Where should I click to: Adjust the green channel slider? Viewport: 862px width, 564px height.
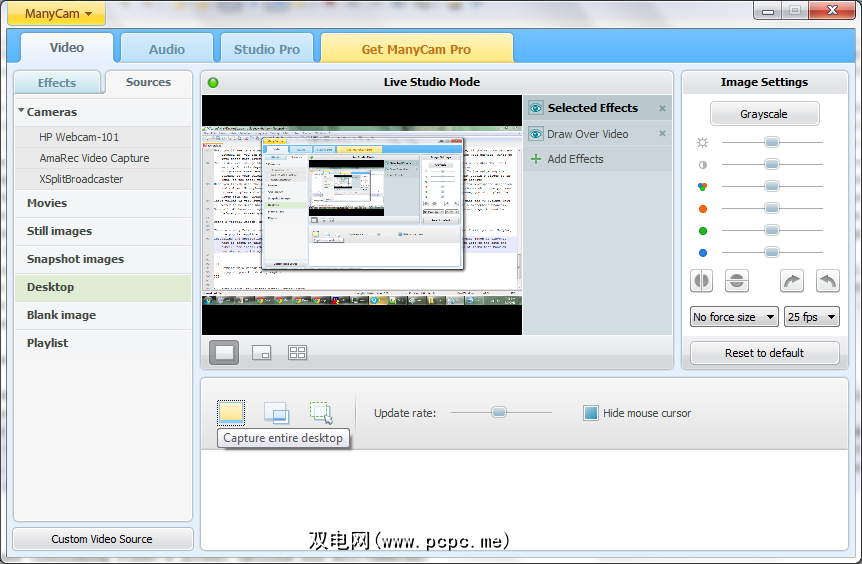pyautogui.click(x=772, y=230)
